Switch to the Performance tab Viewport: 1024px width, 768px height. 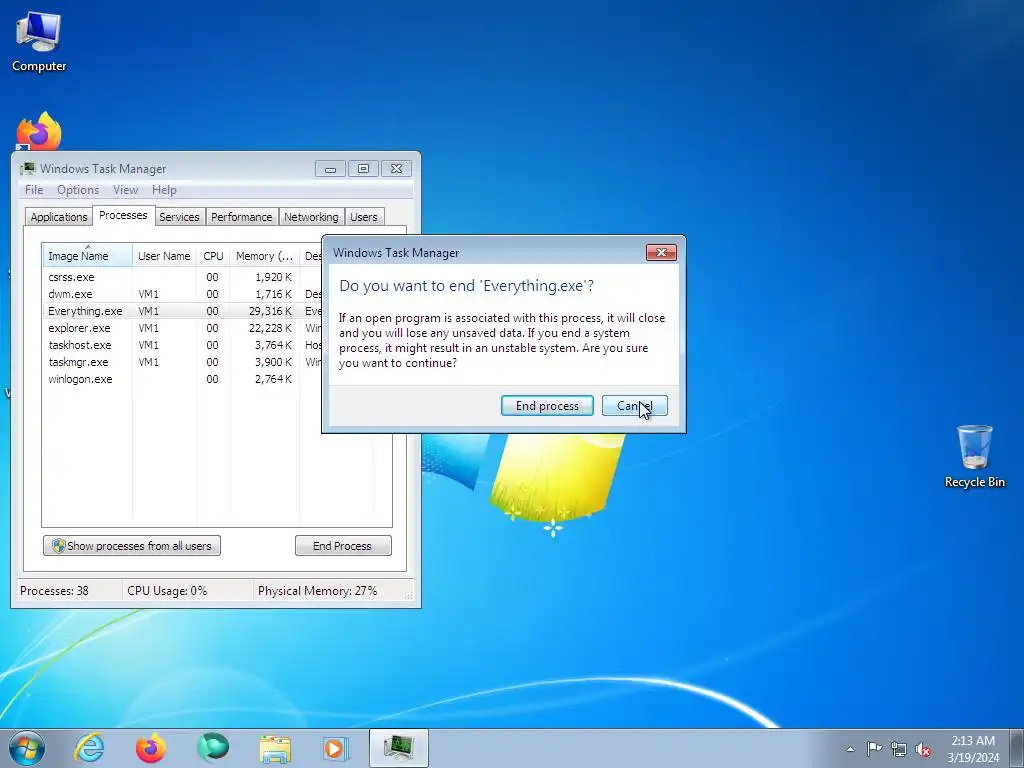point(242,217)
